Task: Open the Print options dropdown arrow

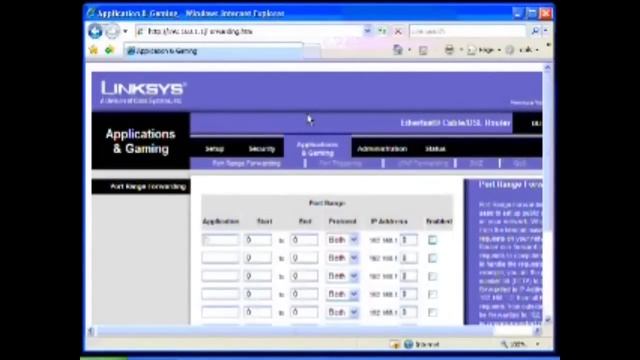Action: 461,50
